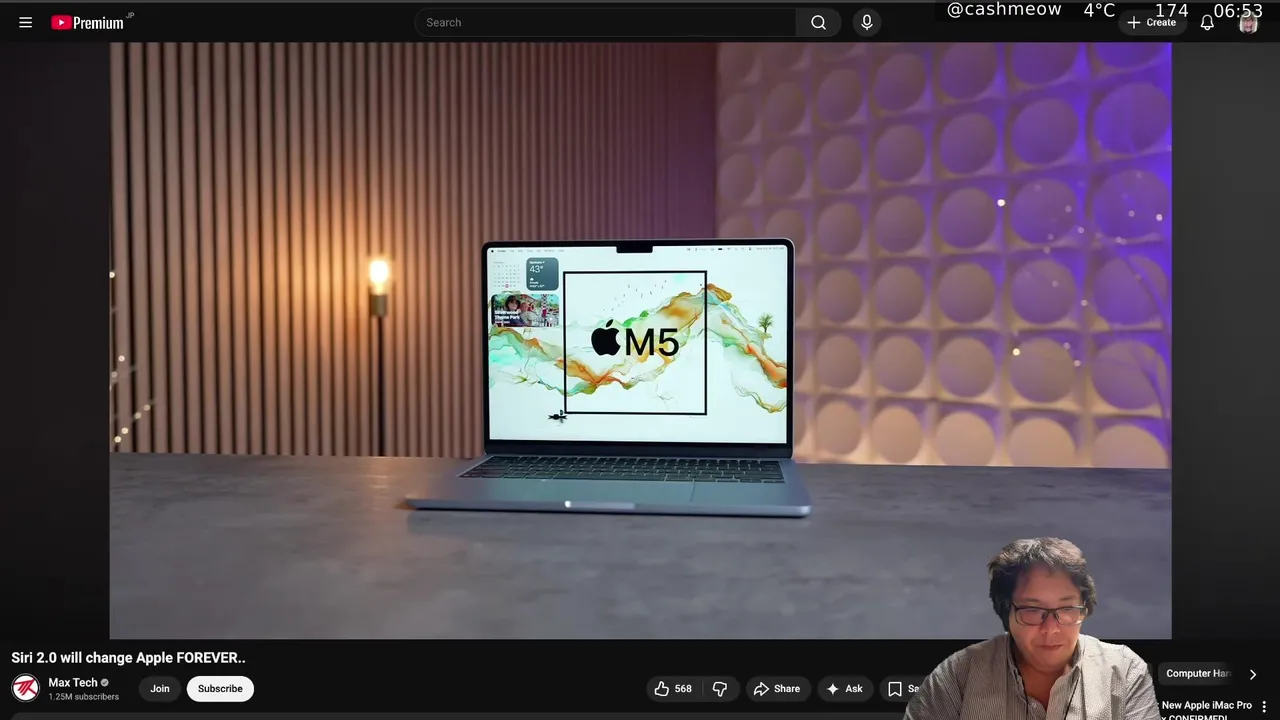Click the 1.25M subscribers text

83,697
